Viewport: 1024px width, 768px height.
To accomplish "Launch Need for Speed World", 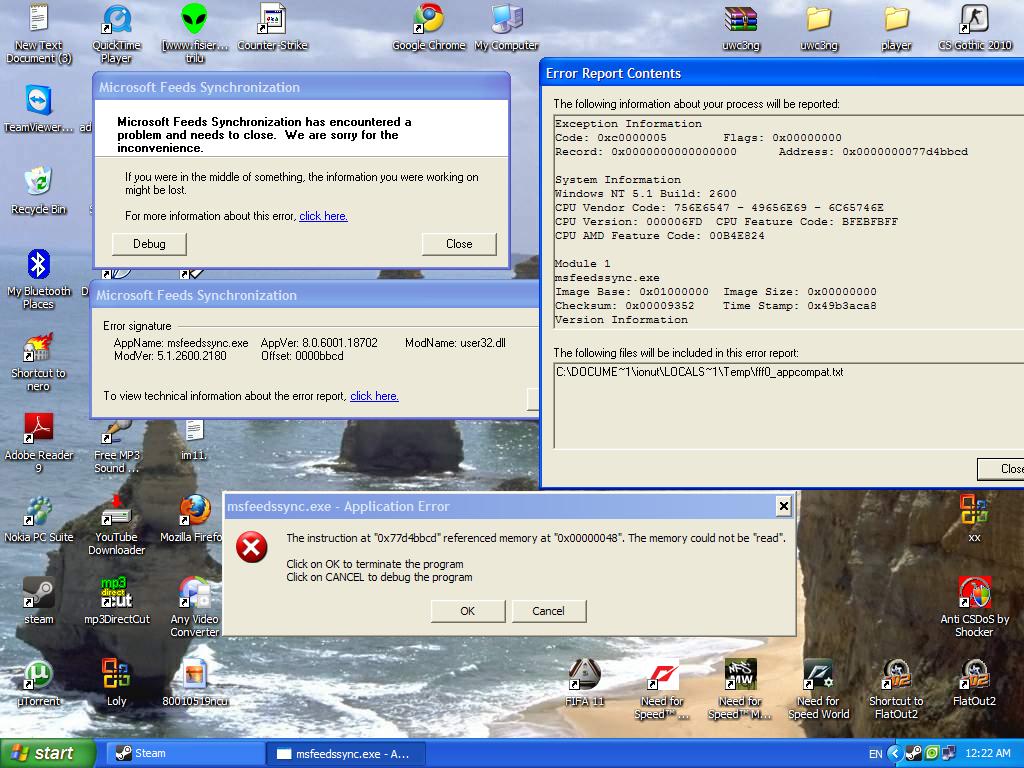I will 818,690.
